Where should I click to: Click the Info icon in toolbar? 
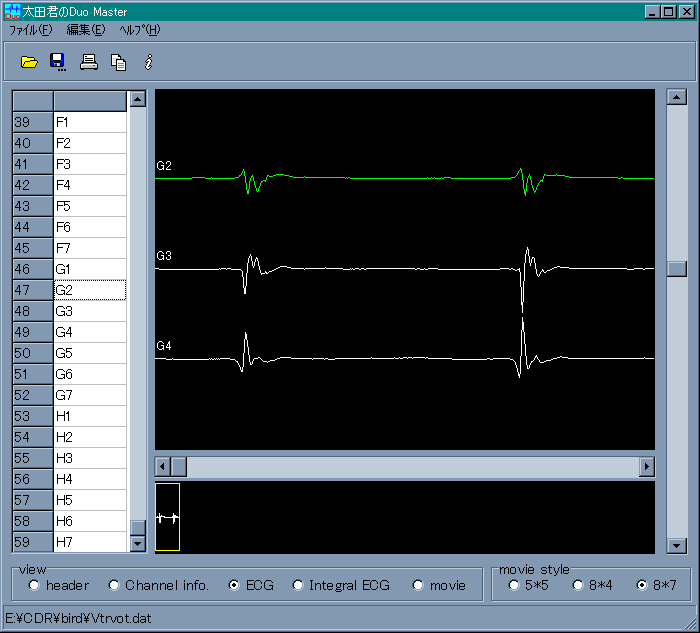click(x=148, y=62)
